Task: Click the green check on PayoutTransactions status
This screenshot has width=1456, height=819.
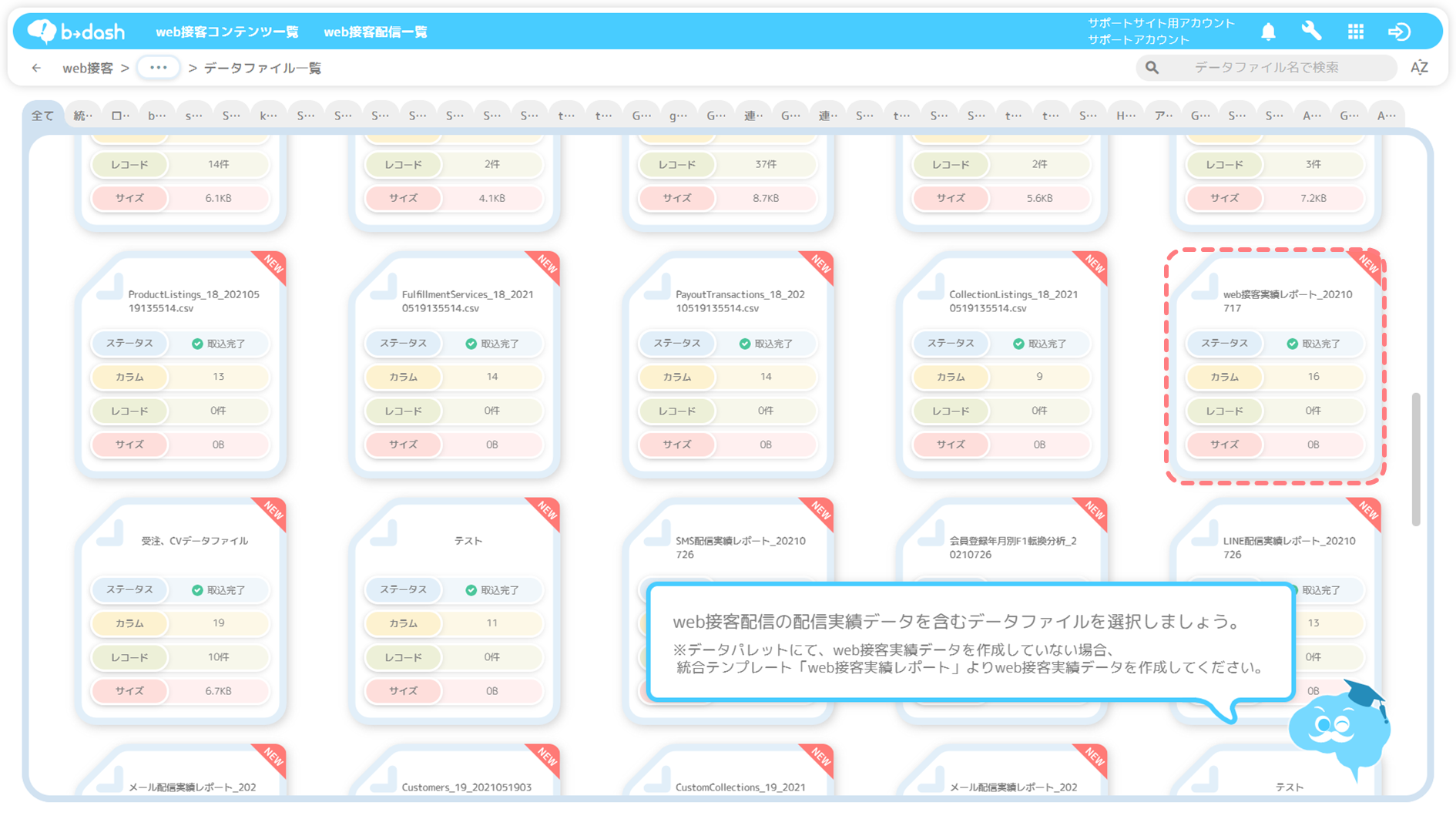Action: (744, 344)
